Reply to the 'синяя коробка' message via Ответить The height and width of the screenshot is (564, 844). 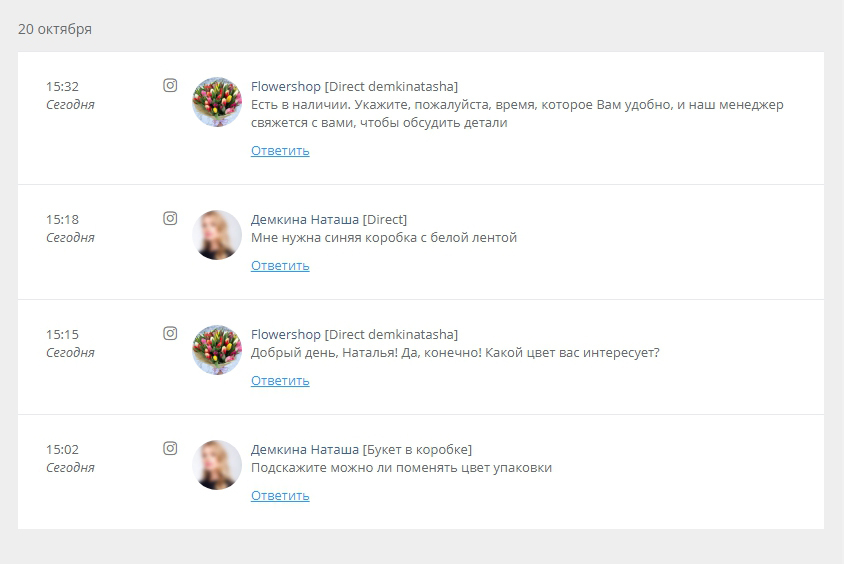[280, 266]
